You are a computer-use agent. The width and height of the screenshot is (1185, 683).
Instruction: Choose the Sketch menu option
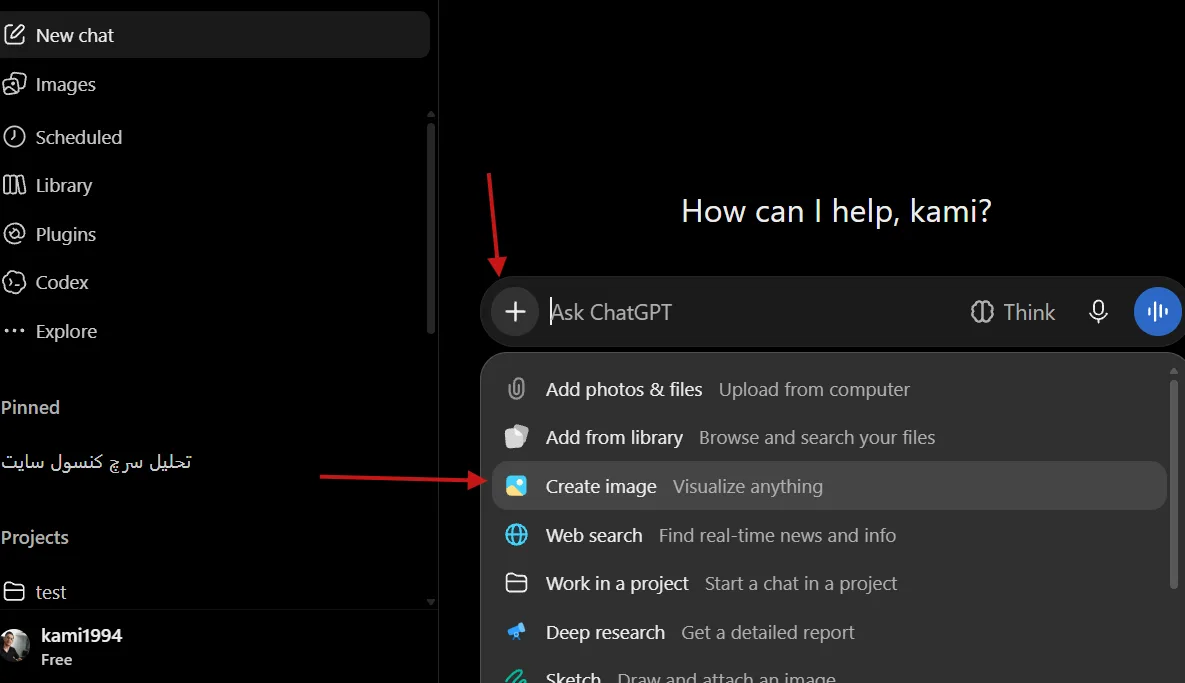(829, 671)
